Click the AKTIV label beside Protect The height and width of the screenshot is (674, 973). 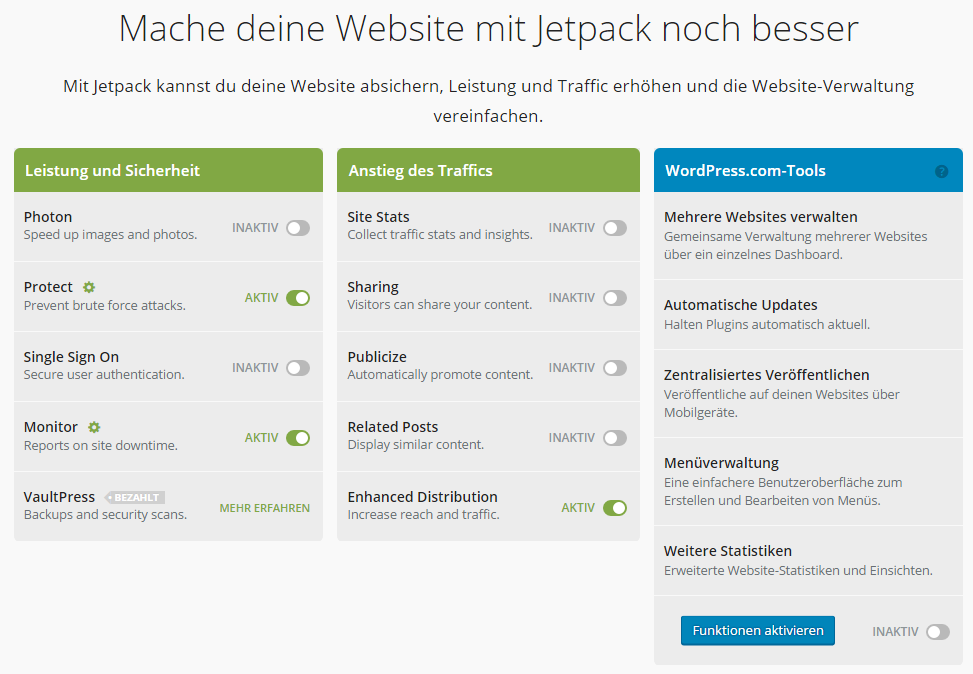[261, 298]
